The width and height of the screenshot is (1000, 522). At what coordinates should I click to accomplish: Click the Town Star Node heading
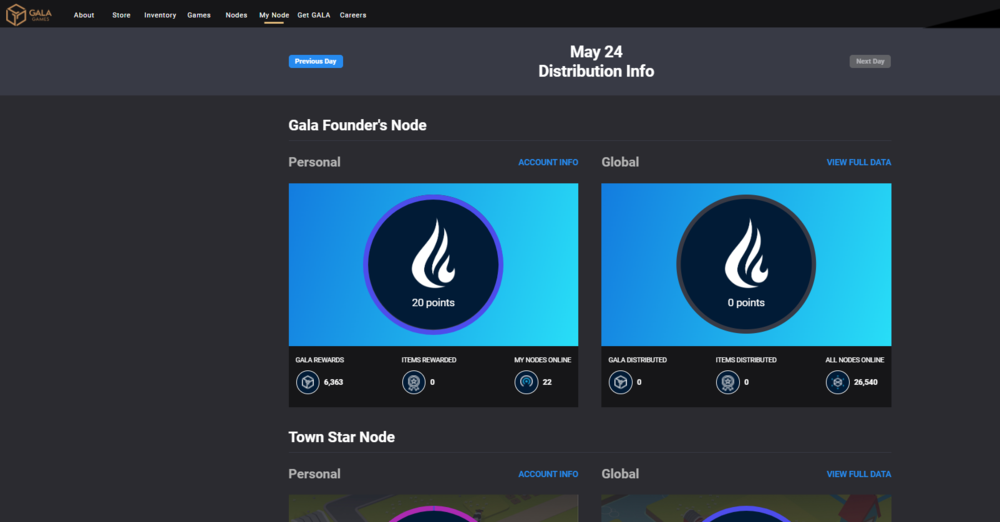(341, 437)
